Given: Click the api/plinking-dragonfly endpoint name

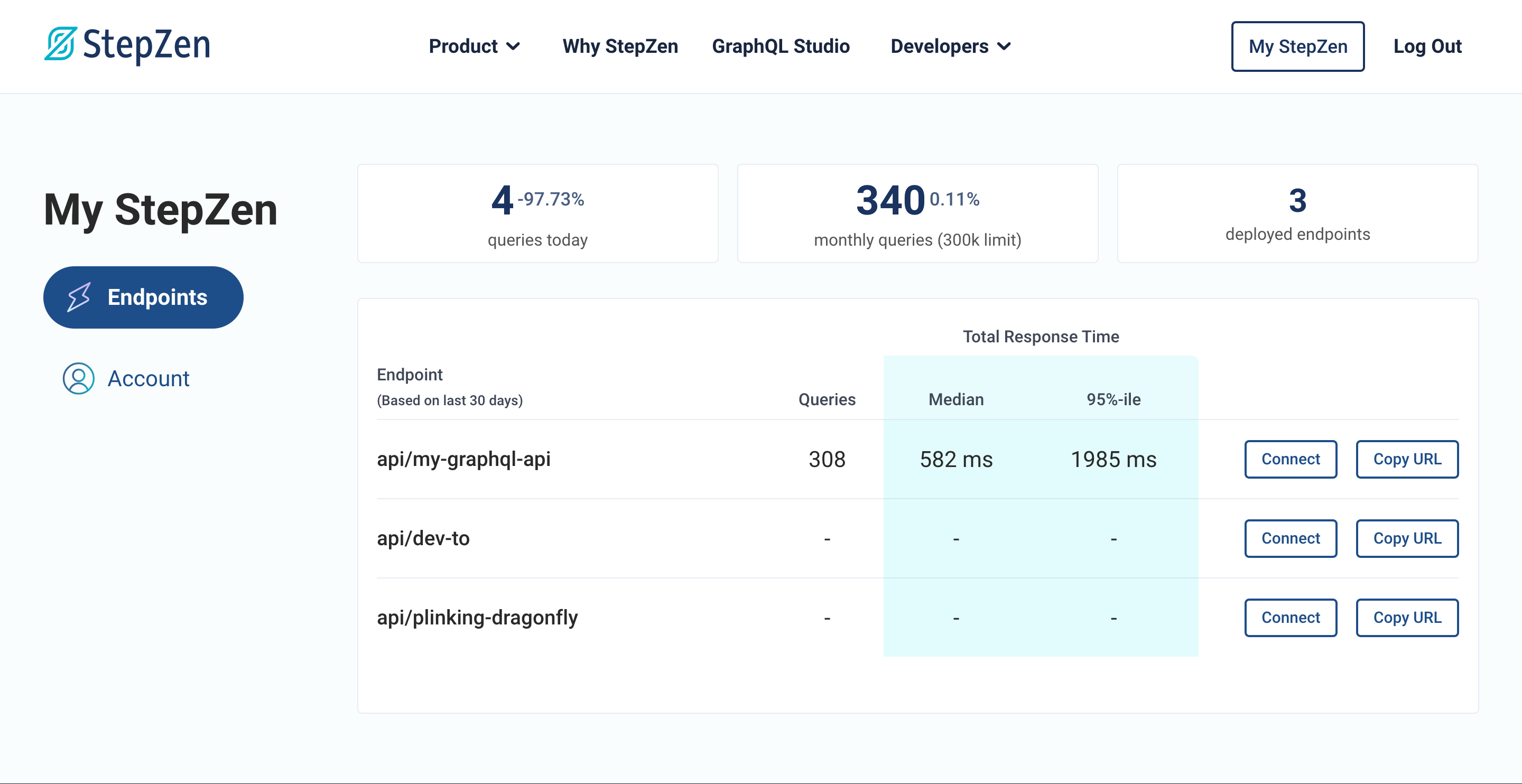Looking at the screenshot, I should point(477,618).
